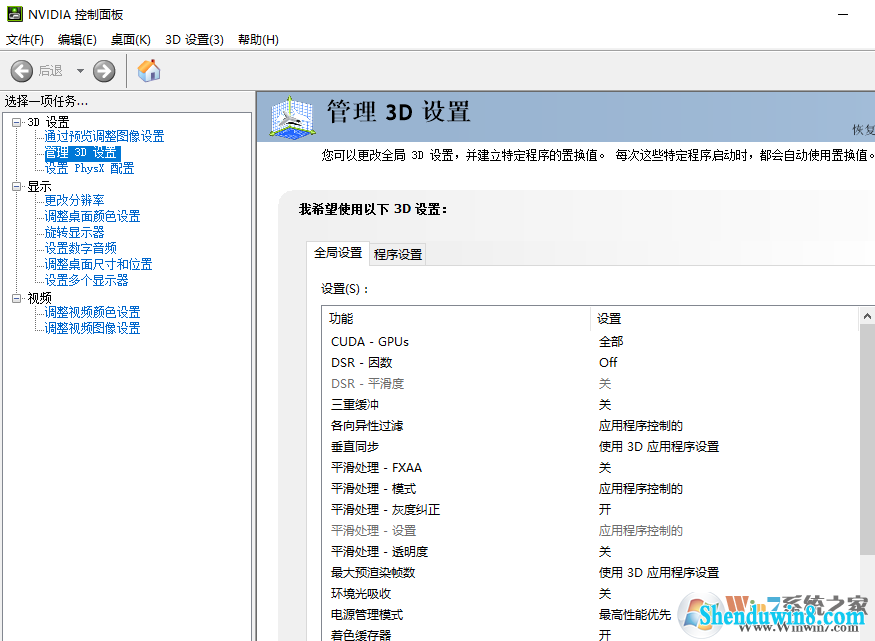This screenshot has width=875, height=641.
Task: Open 调整桌面颜色设置 task
Action: click(x=93, y=216)
